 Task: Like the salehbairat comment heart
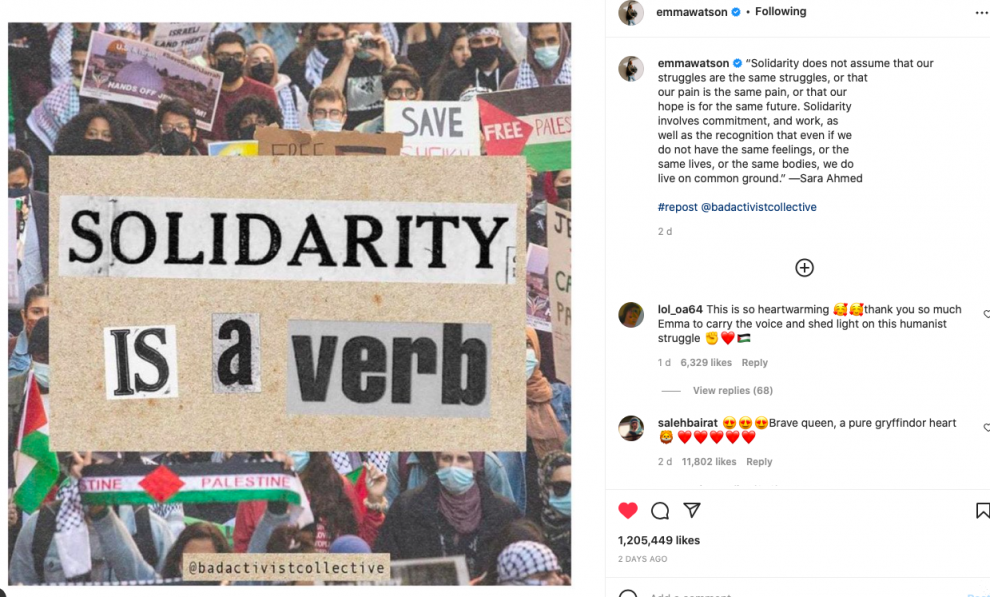coord(986,427)
